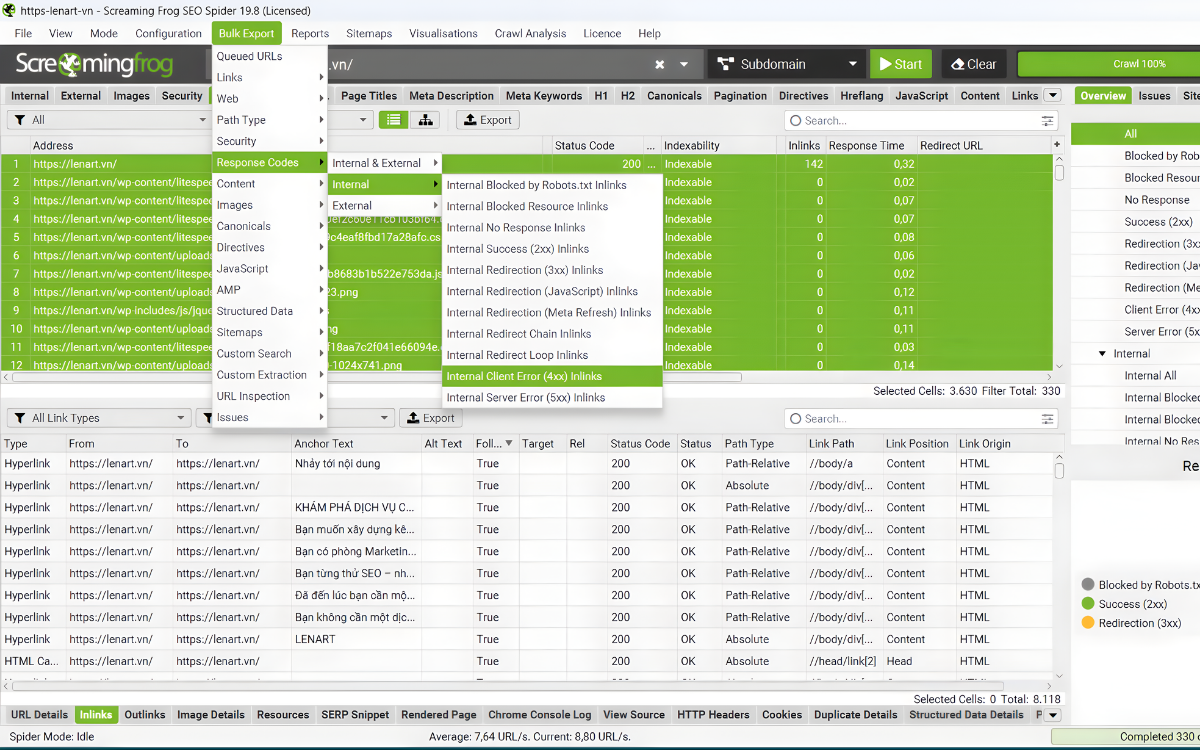Expand the All Link Types filter dropdown
Viewport: 1200px width, 750px height.
98,418
